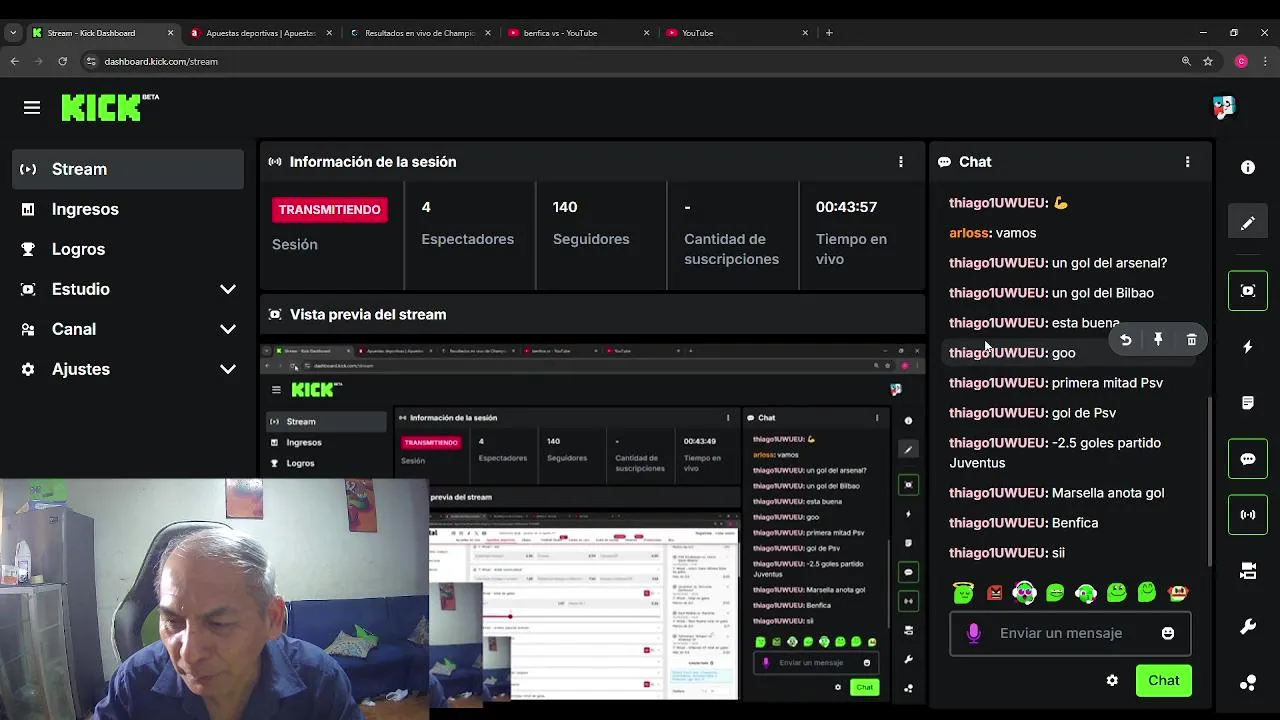Click the chat panel scrollbar
The image size is (1280, 720).
coord(1209,480)
